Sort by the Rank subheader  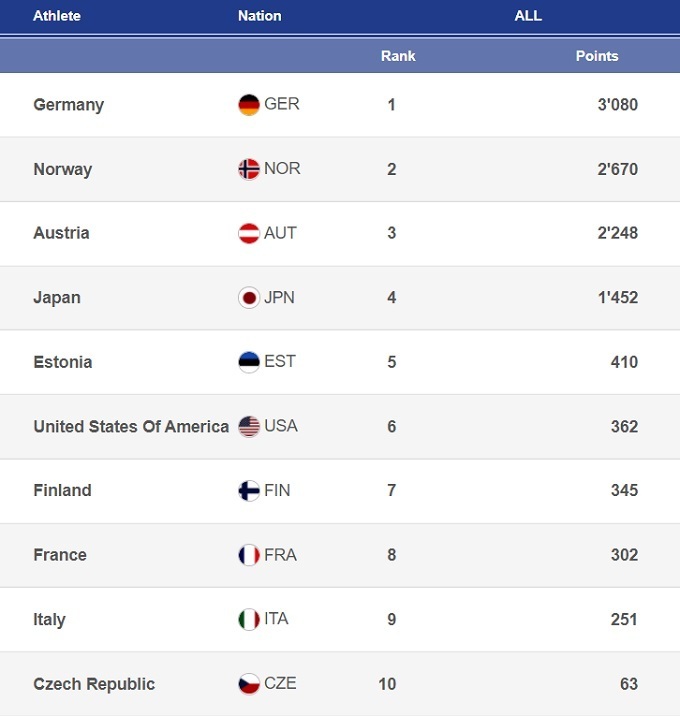pos(398,56)
